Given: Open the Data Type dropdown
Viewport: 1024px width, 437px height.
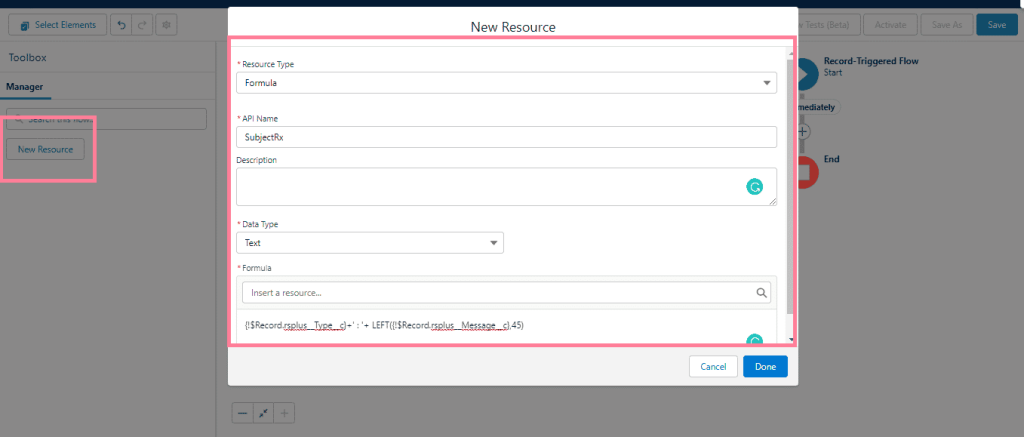Looking at the screenshot, I should (x=370, y=243).
